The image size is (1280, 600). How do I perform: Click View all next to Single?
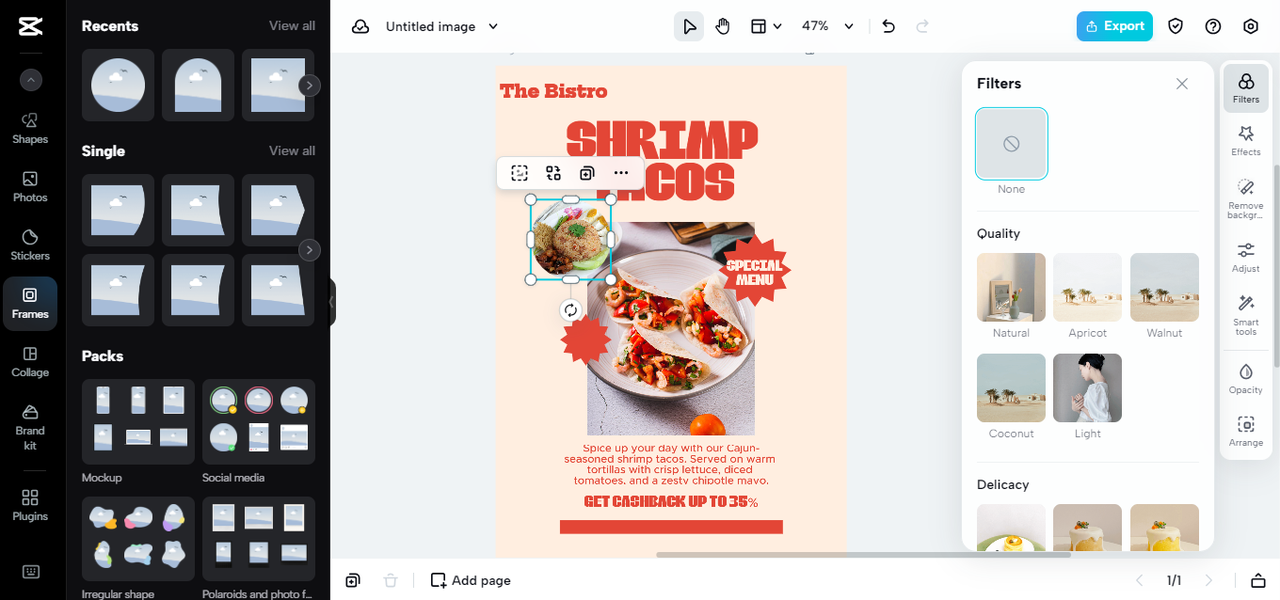292,151
